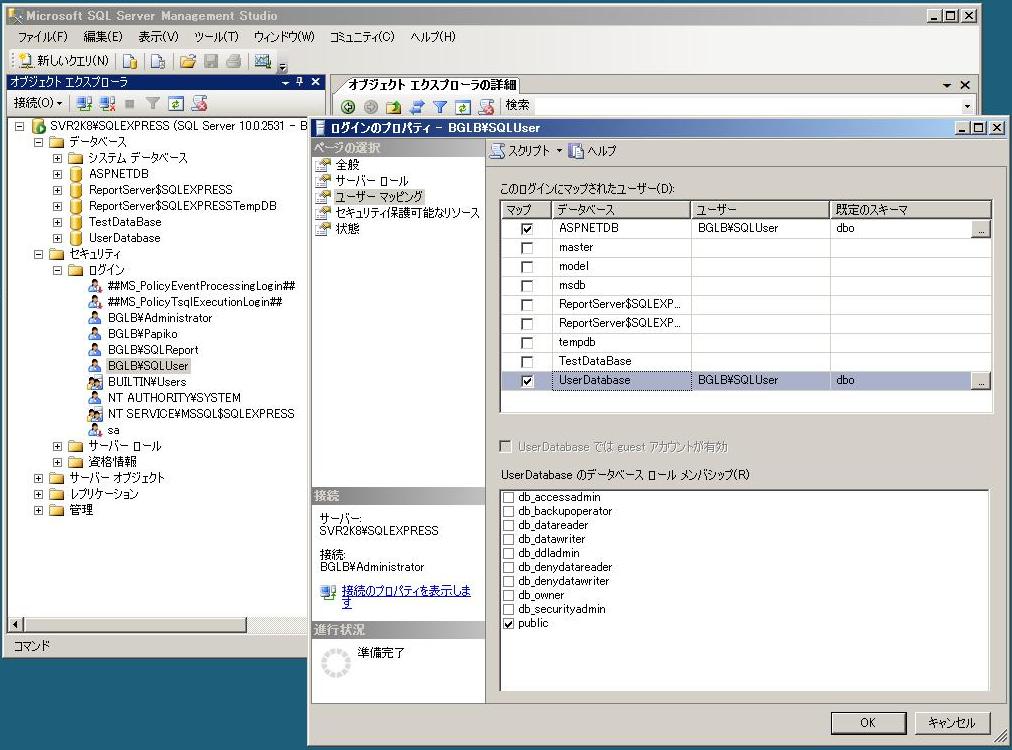Click the green Back arrow in details pane
The image size is (1012, 750).
[348, 106]
